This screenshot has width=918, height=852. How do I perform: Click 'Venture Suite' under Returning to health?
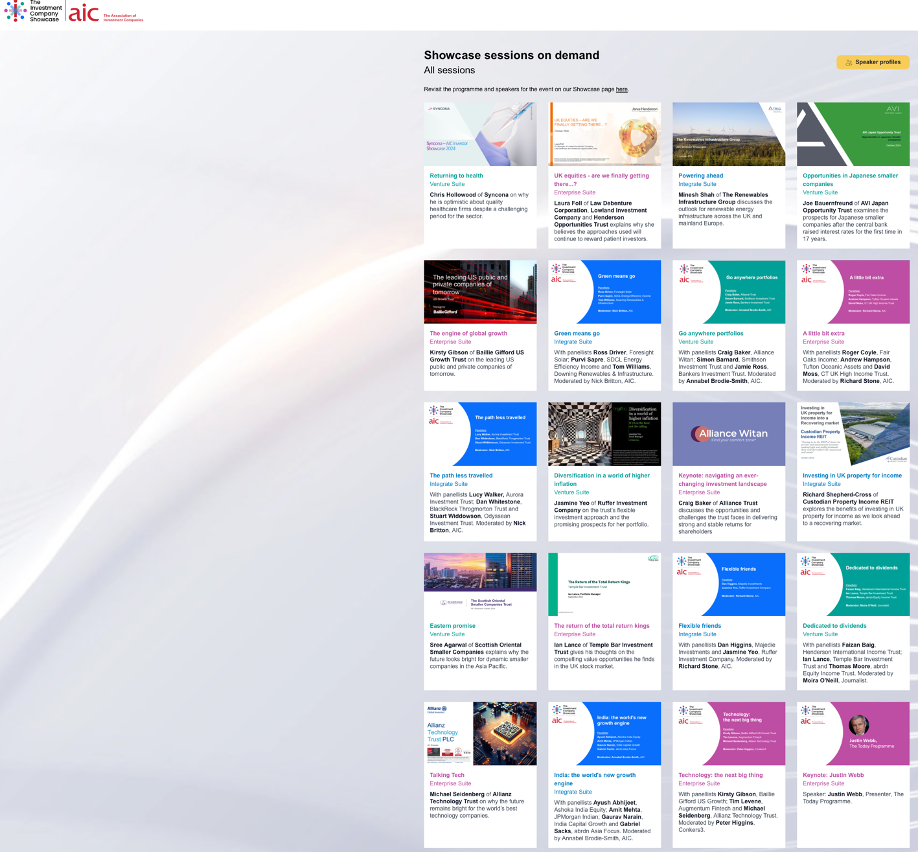tap(447, 184)
